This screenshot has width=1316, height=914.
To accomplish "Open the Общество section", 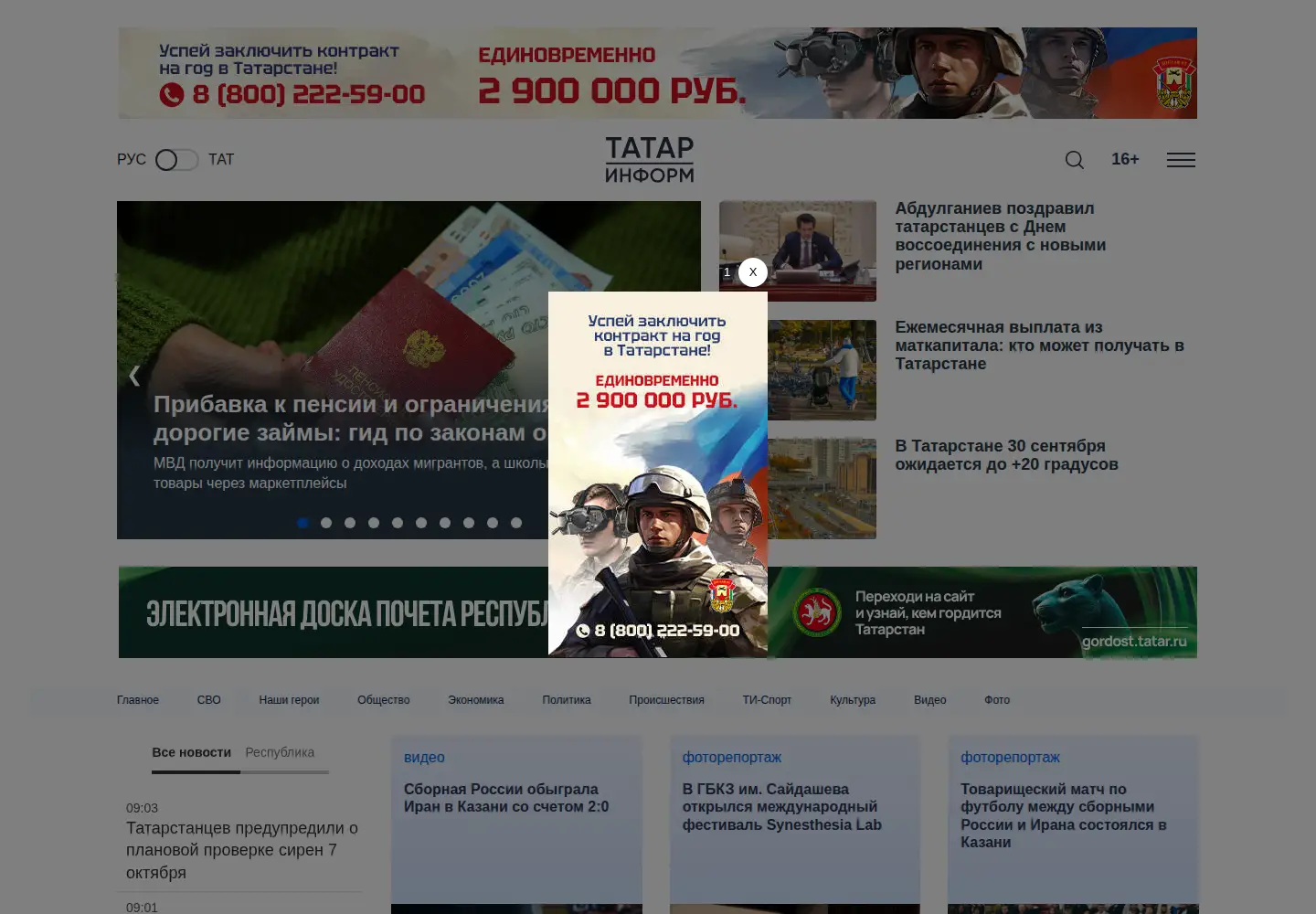I will coord(384,700).
